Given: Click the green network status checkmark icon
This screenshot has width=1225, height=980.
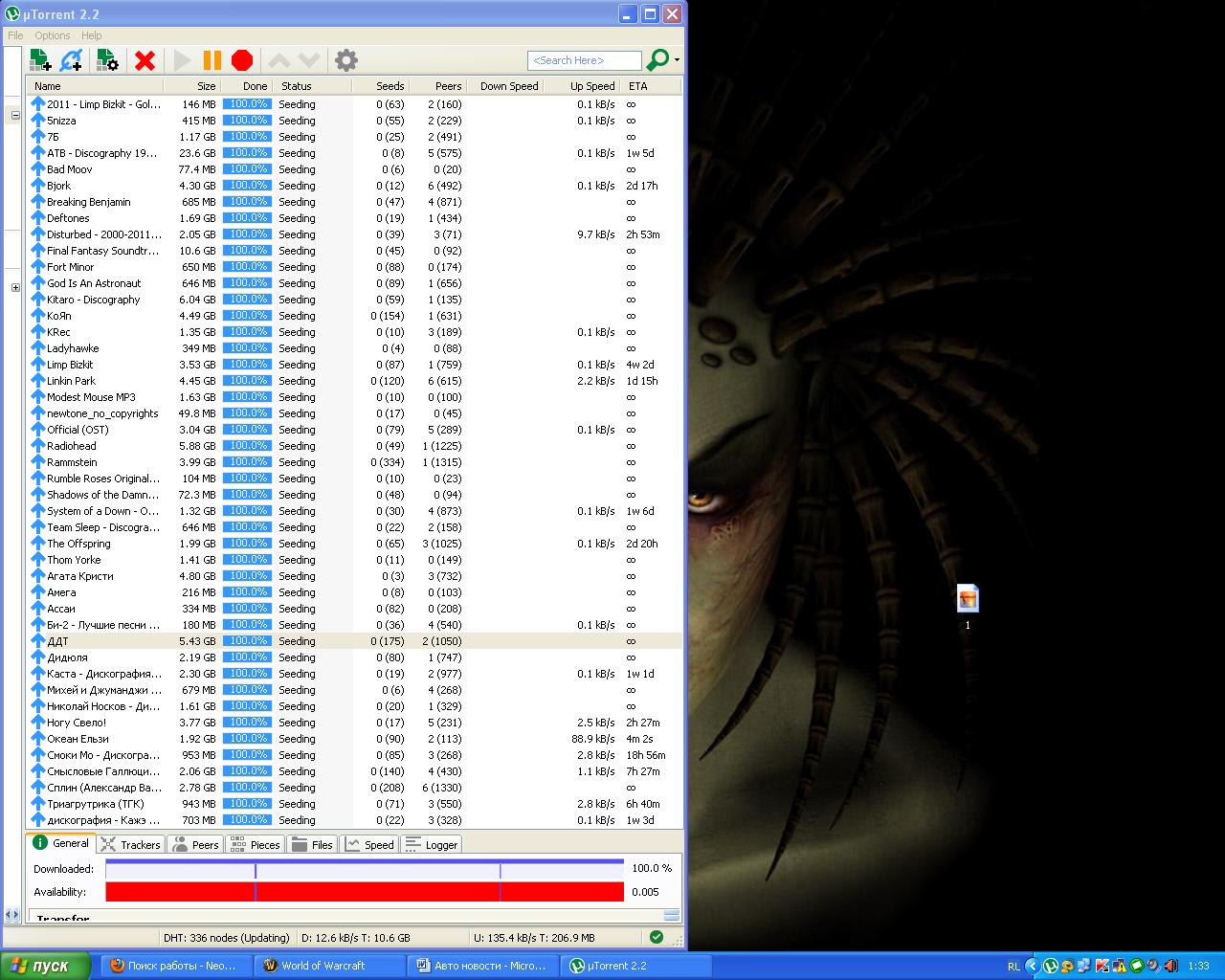Looking at the screenshot, I should click(656, 937).
